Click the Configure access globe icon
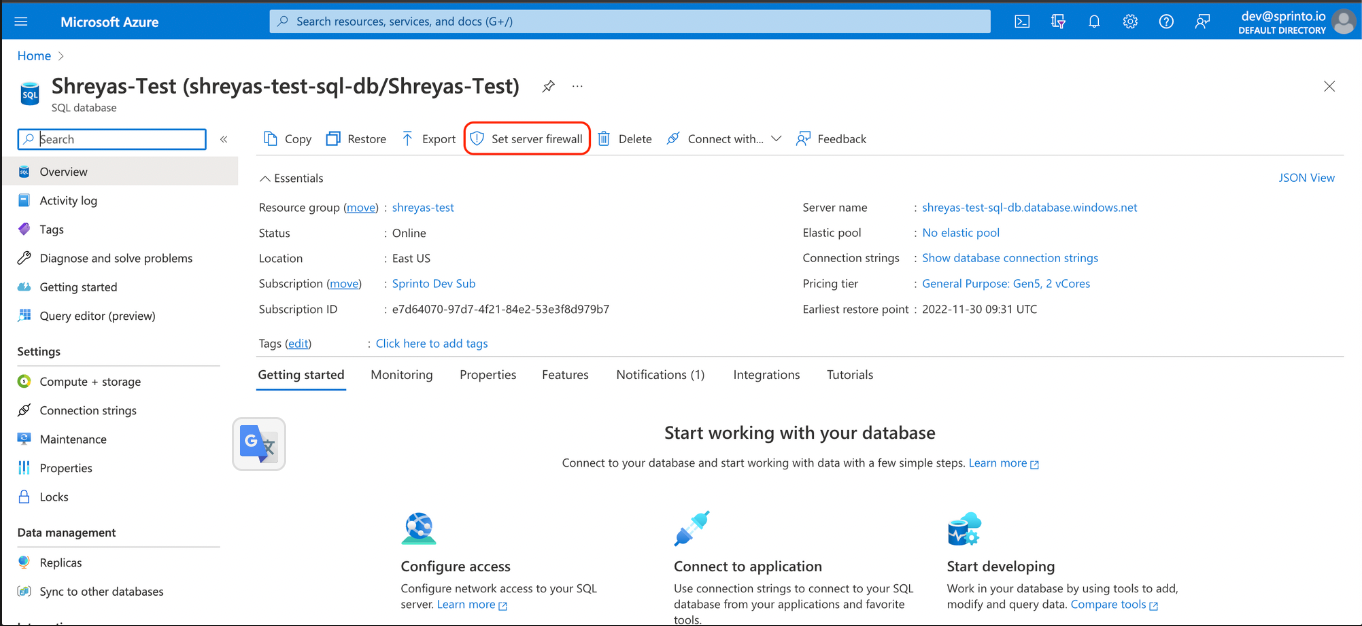The image size is (1362, 626). (419, 529)
